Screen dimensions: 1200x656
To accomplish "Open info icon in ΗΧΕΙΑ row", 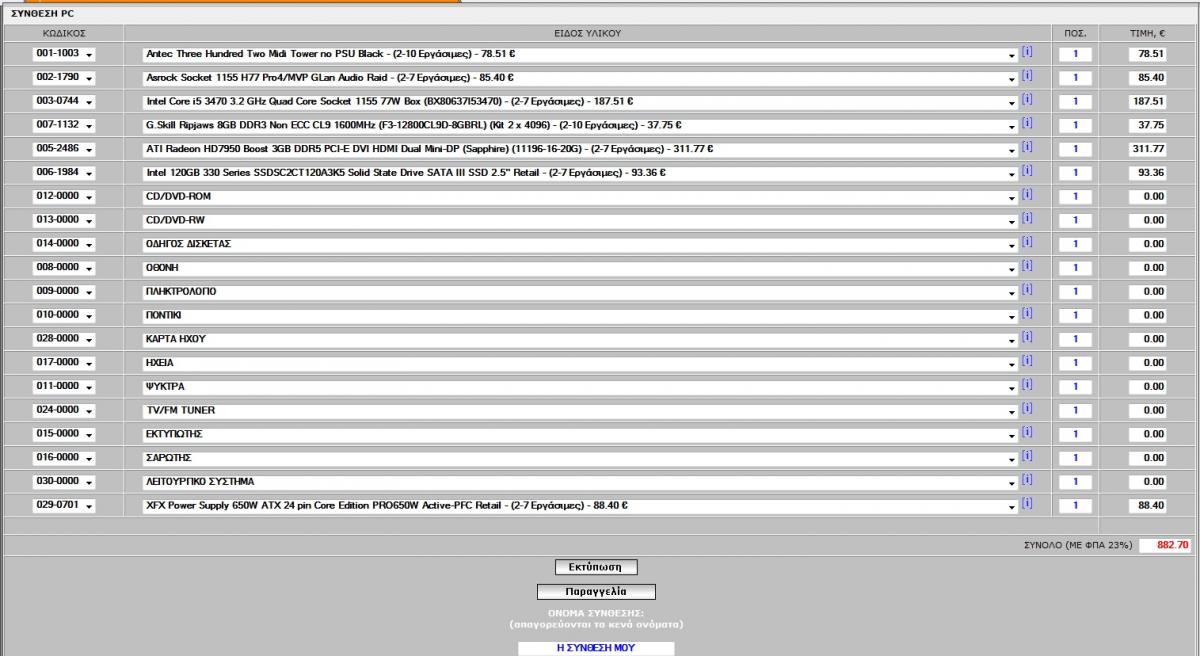I will 1027,362.
